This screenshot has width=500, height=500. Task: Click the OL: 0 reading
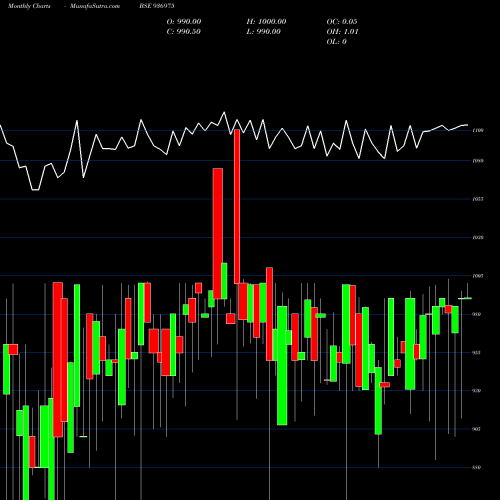[x=337, y=42]
